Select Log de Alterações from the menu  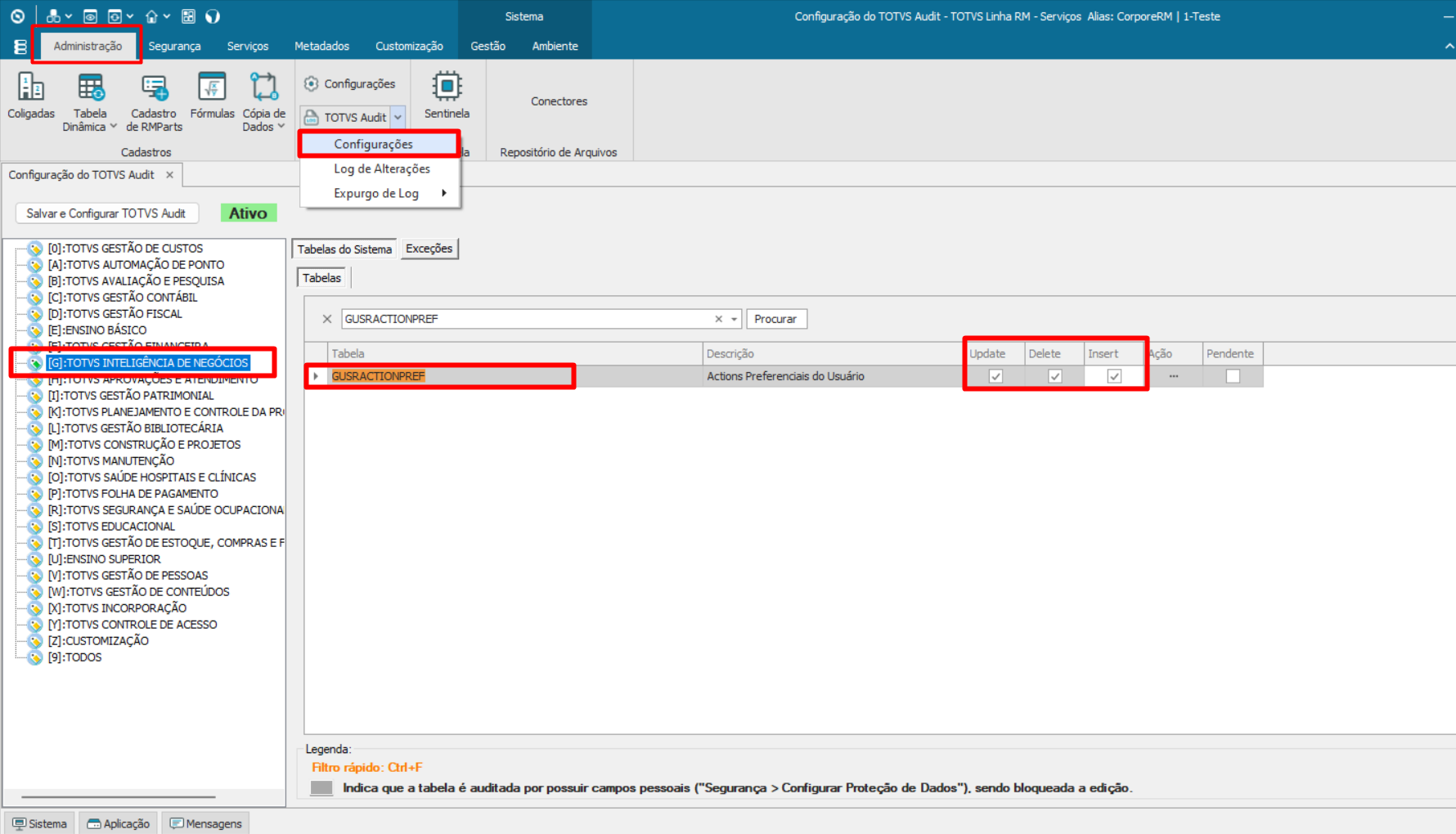pos(381,168)
